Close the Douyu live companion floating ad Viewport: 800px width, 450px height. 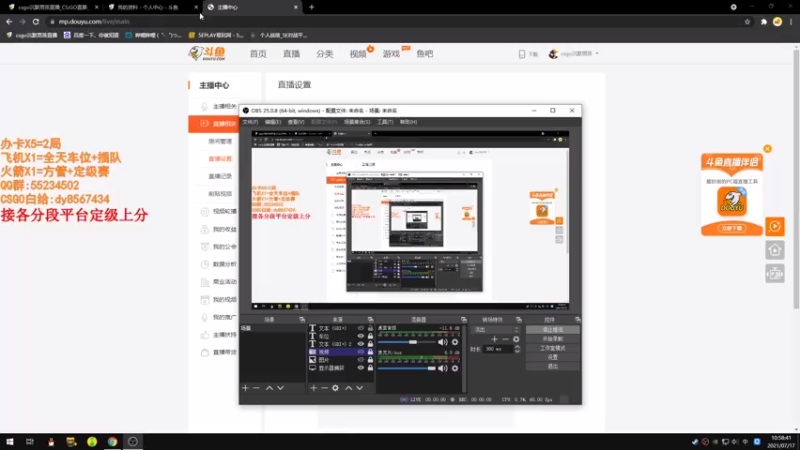(767, 149)
